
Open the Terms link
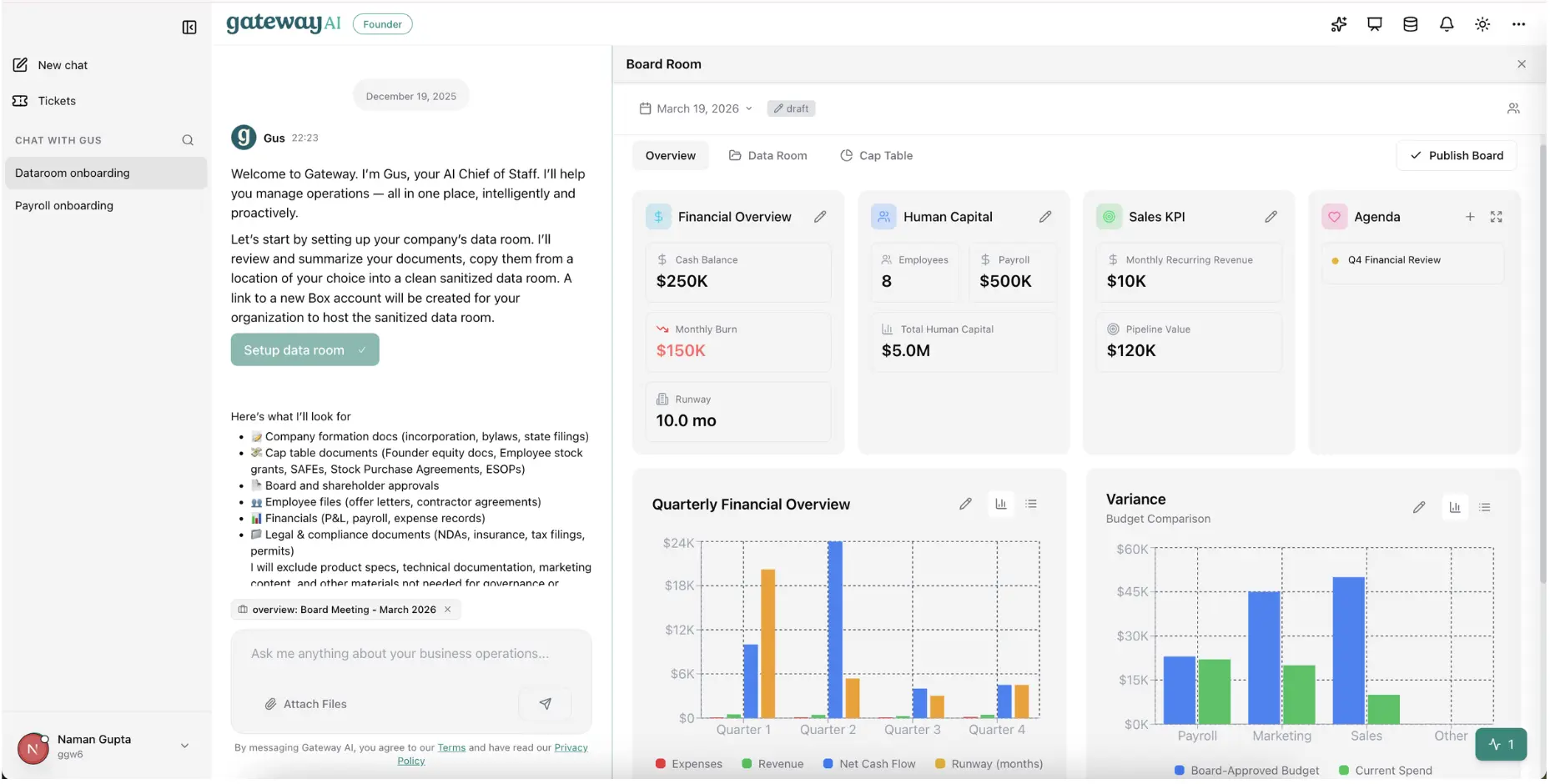coord(451,748)
